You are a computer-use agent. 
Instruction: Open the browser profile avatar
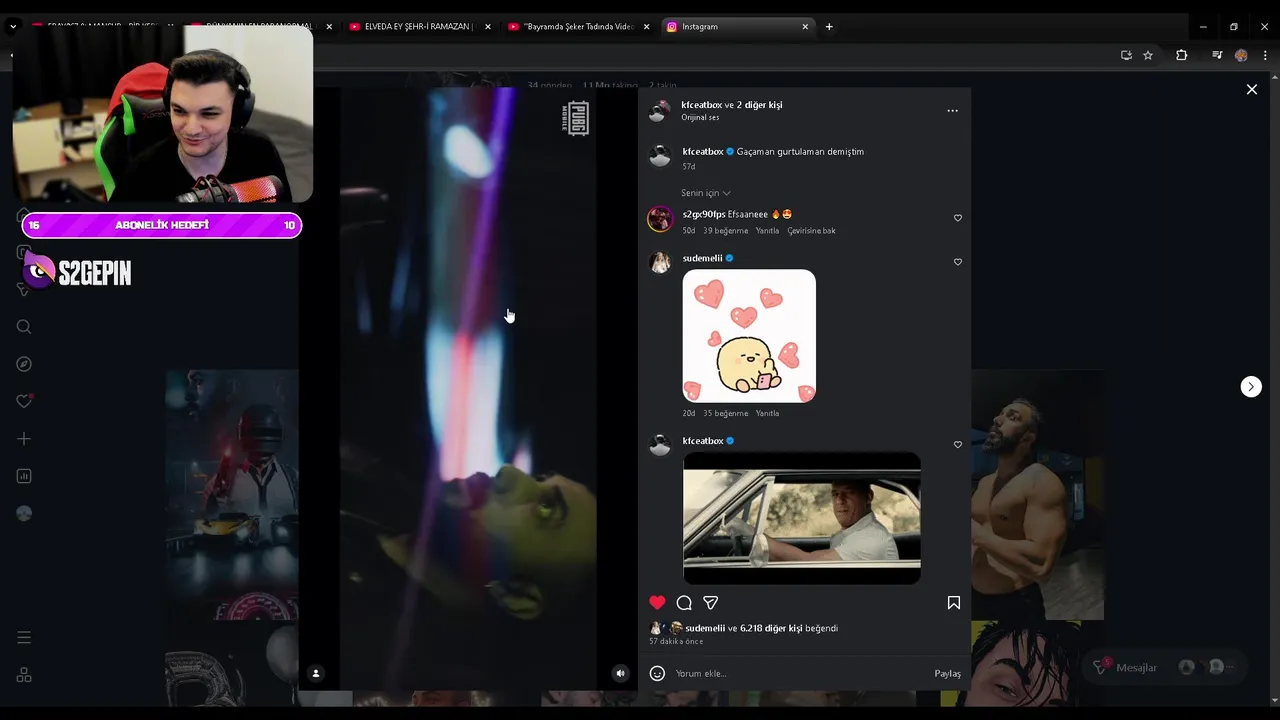(x=1241, y=55)
